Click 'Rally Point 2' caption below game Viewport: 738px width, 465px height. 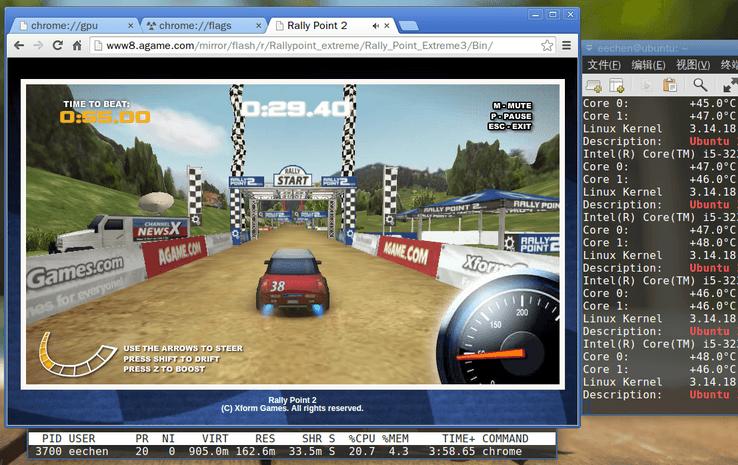(292, 400)
